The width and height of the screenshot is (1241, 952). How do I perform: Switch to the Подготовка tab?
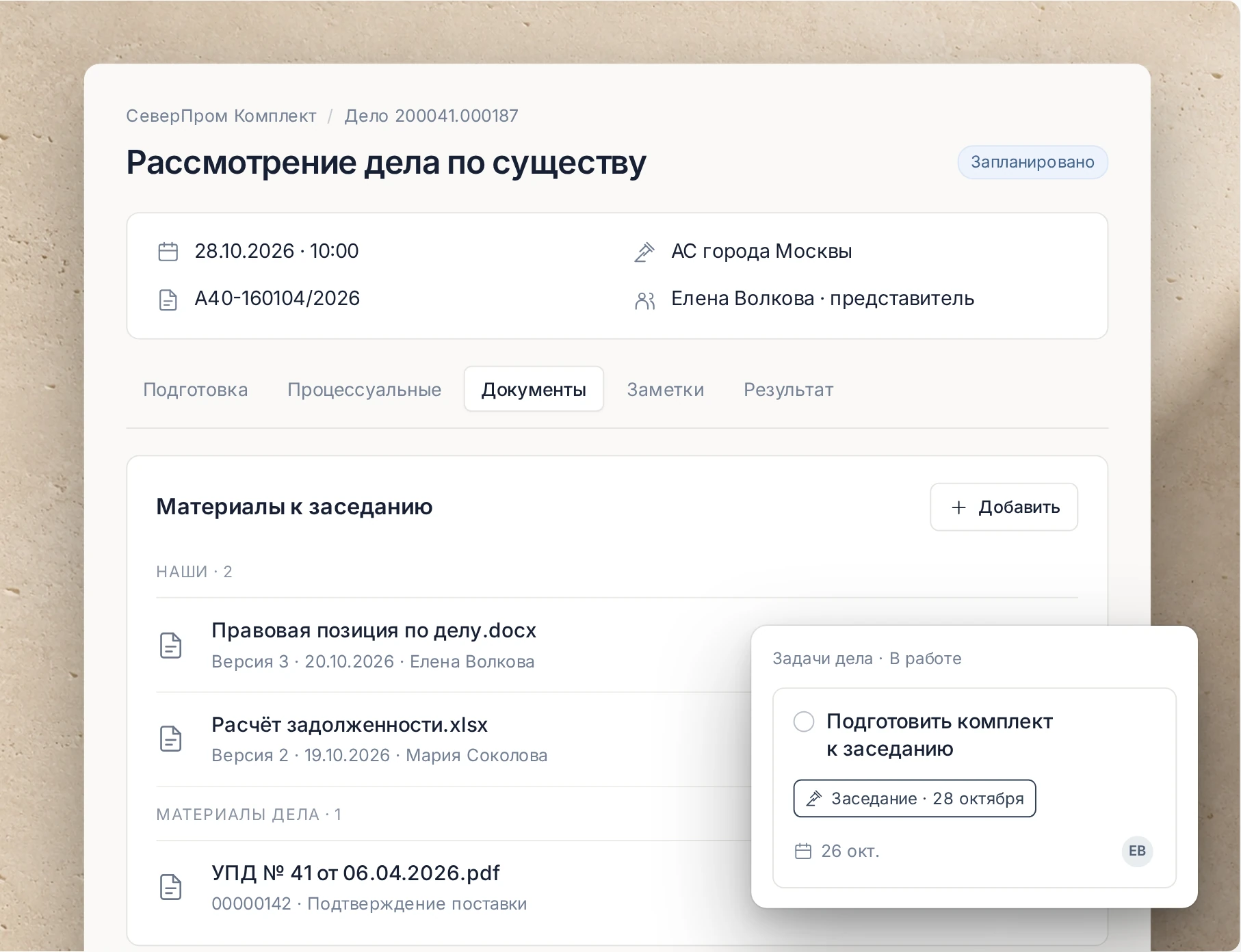196,389
